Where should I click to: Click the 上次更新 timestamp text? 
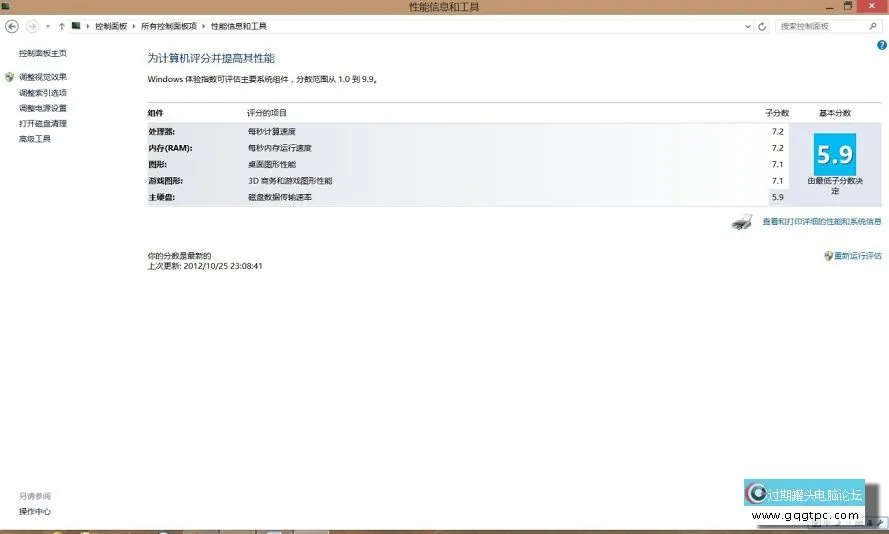tap(205, 266)
